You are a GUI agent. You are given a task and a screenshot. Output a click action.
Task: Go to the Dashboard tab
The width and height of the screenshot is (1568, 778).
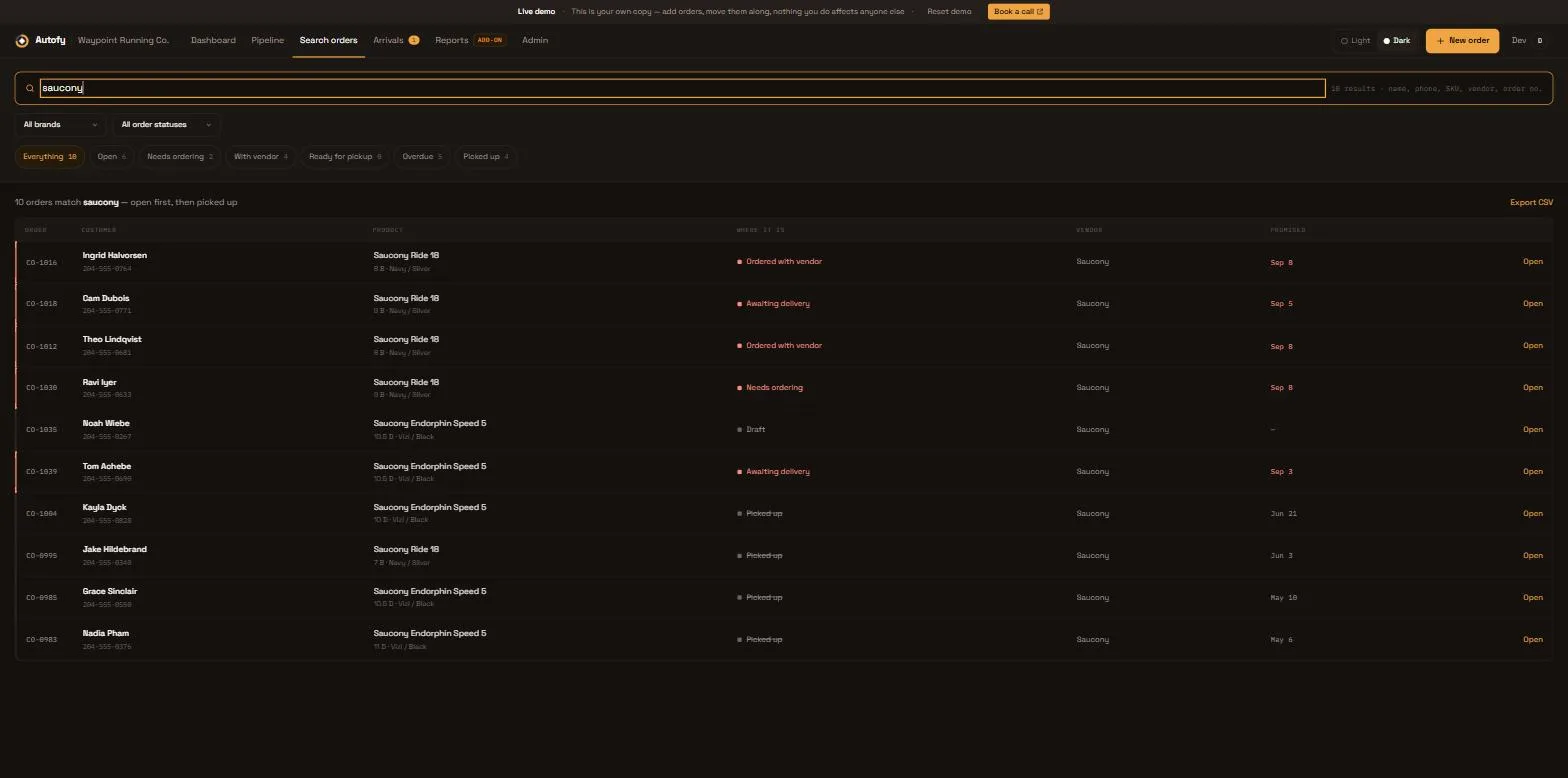pos(213,41)
